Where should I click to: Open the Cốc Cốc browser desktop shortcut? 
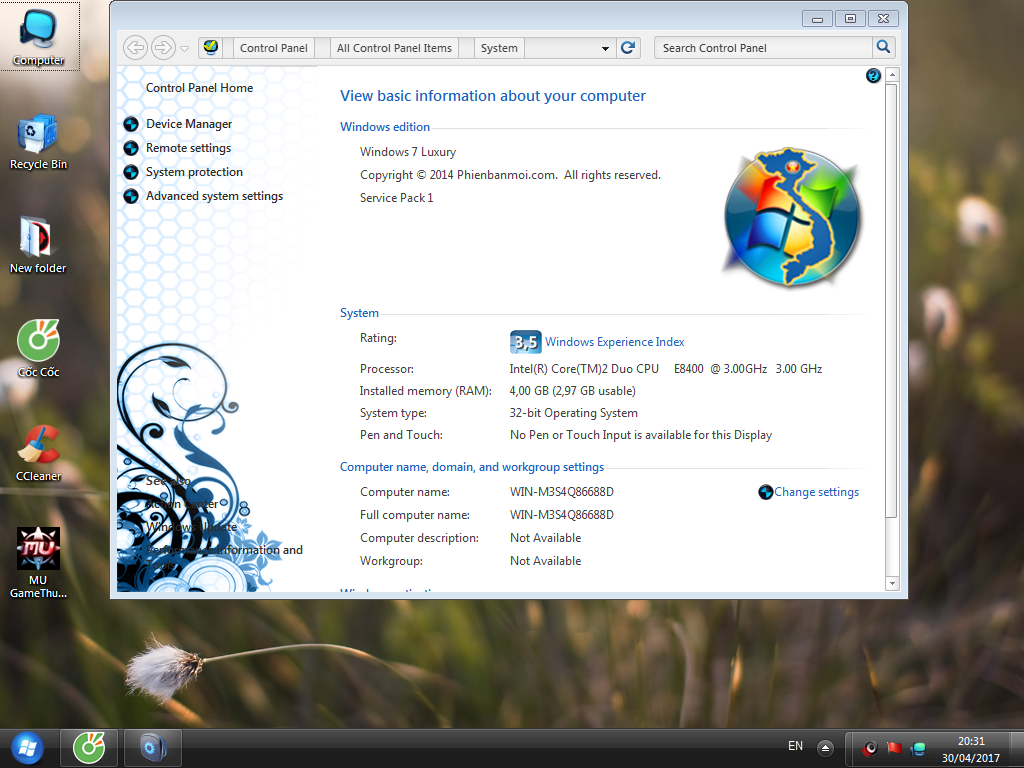tap(38, 346)
